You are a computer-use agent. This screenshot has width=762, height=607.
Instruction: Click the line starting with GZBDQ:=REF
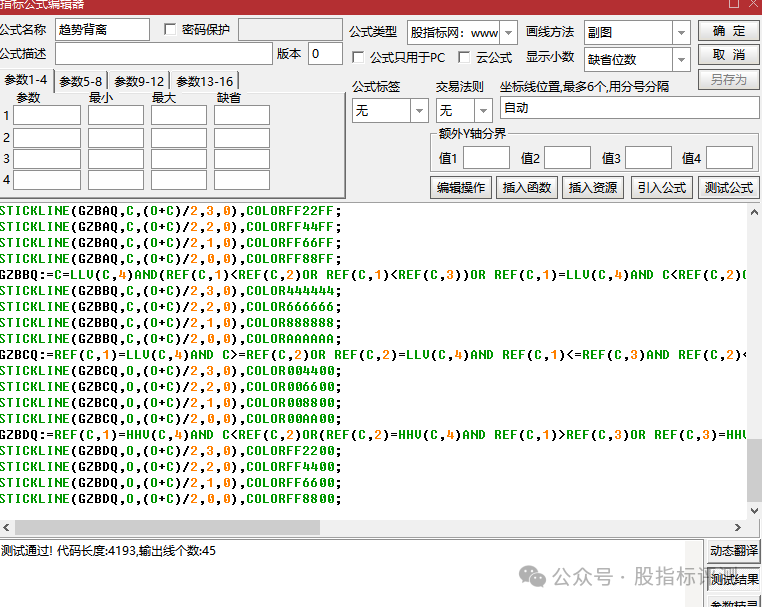(x=373, y=435)
